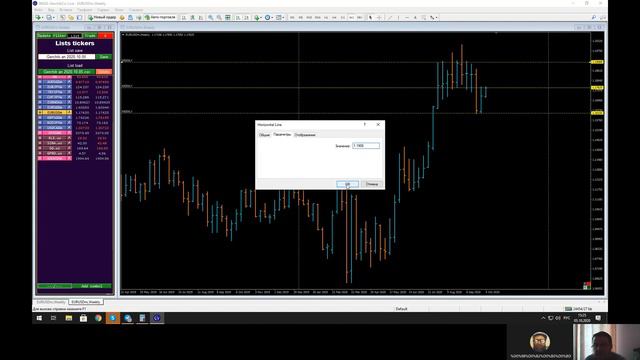Close tickers panel with the red X button

(x=105, y=36)
